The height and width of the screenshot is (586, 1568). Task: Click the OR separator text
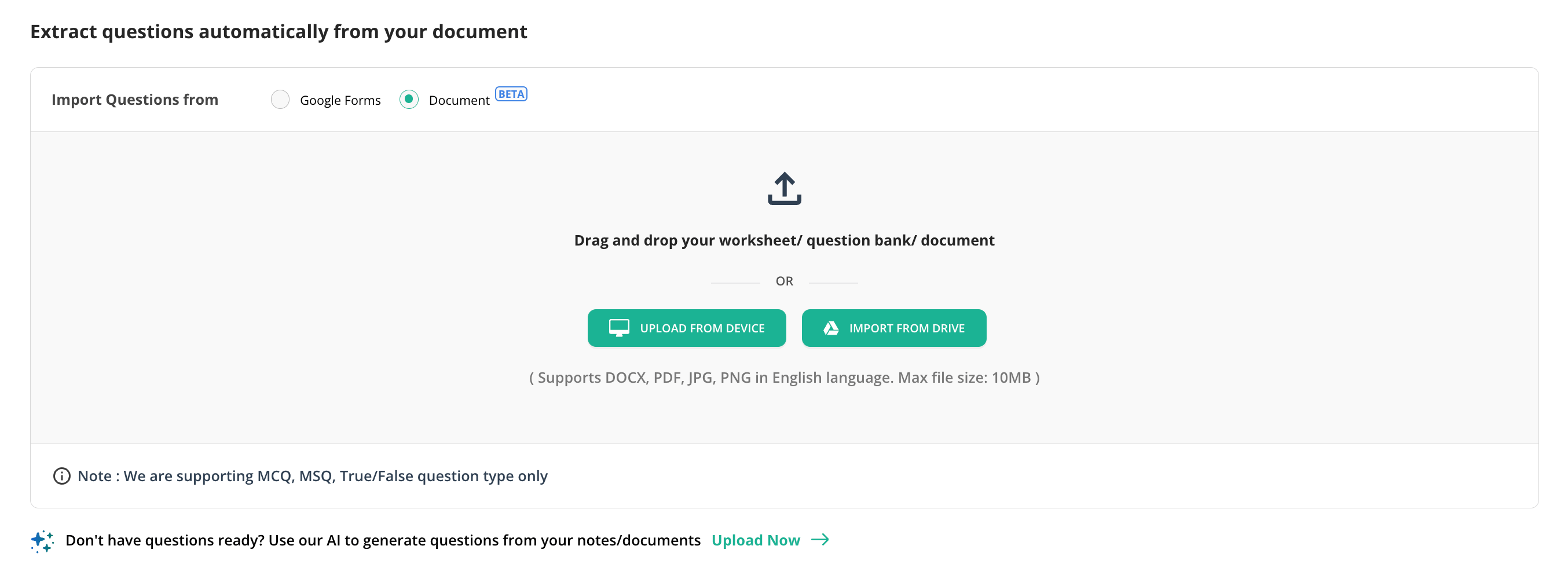click(x=784, y=281)
